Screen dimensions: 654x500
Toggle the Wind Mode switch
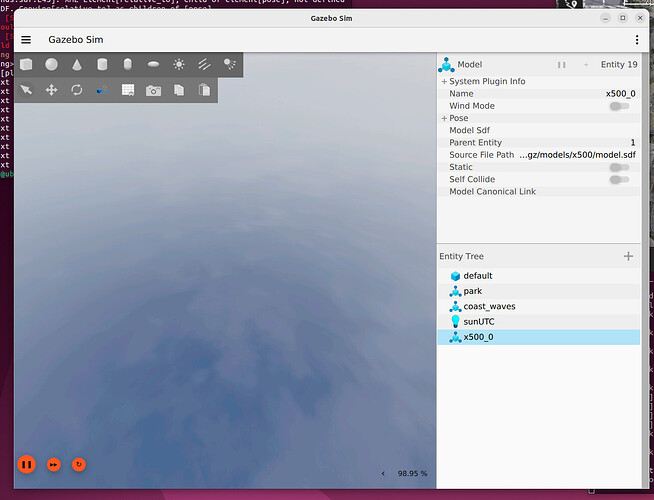[x=619, y=106]
